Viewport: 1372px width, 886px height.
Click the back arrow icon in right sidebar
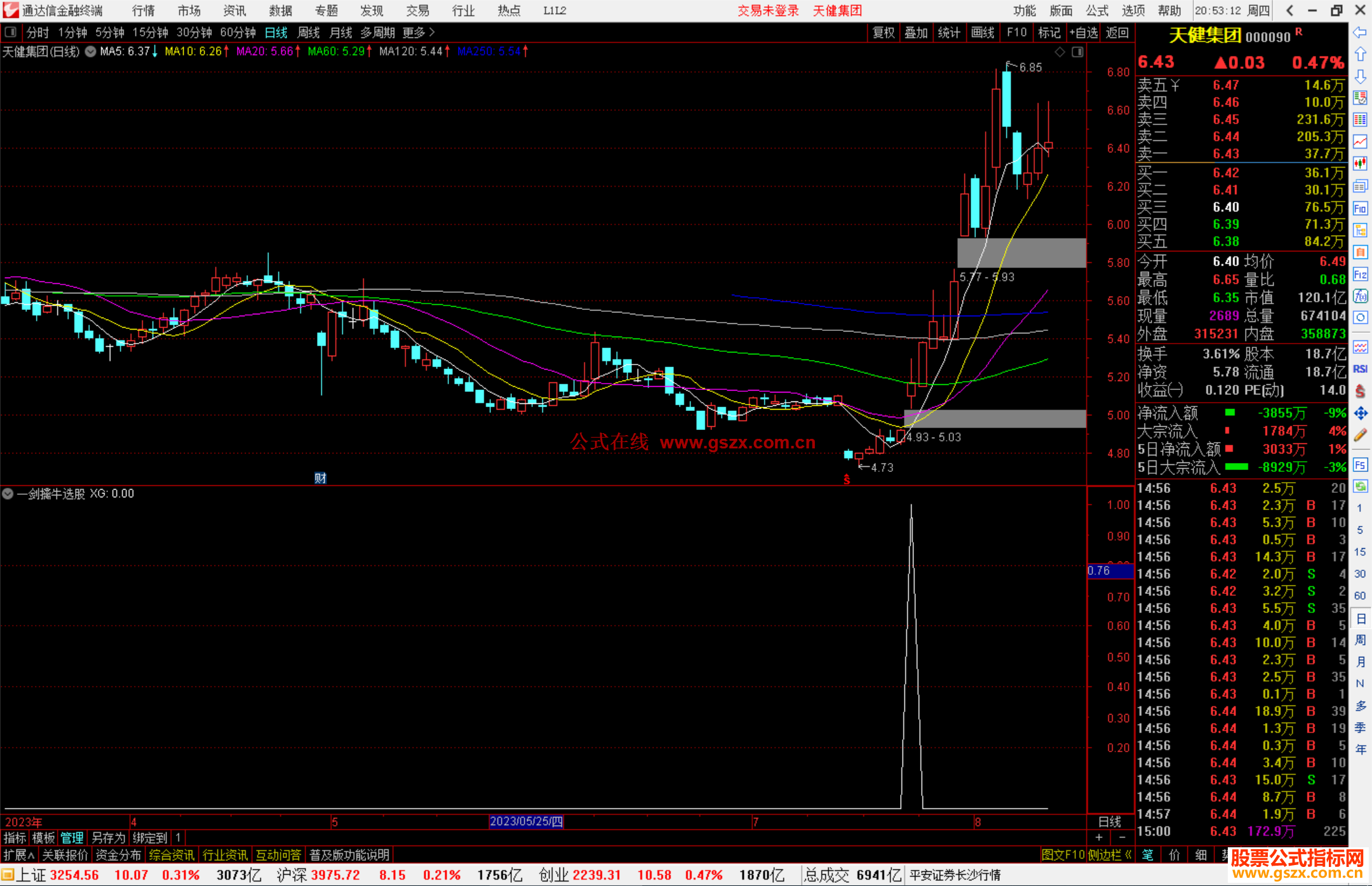pyautogui.click(x=1360, y=32)
